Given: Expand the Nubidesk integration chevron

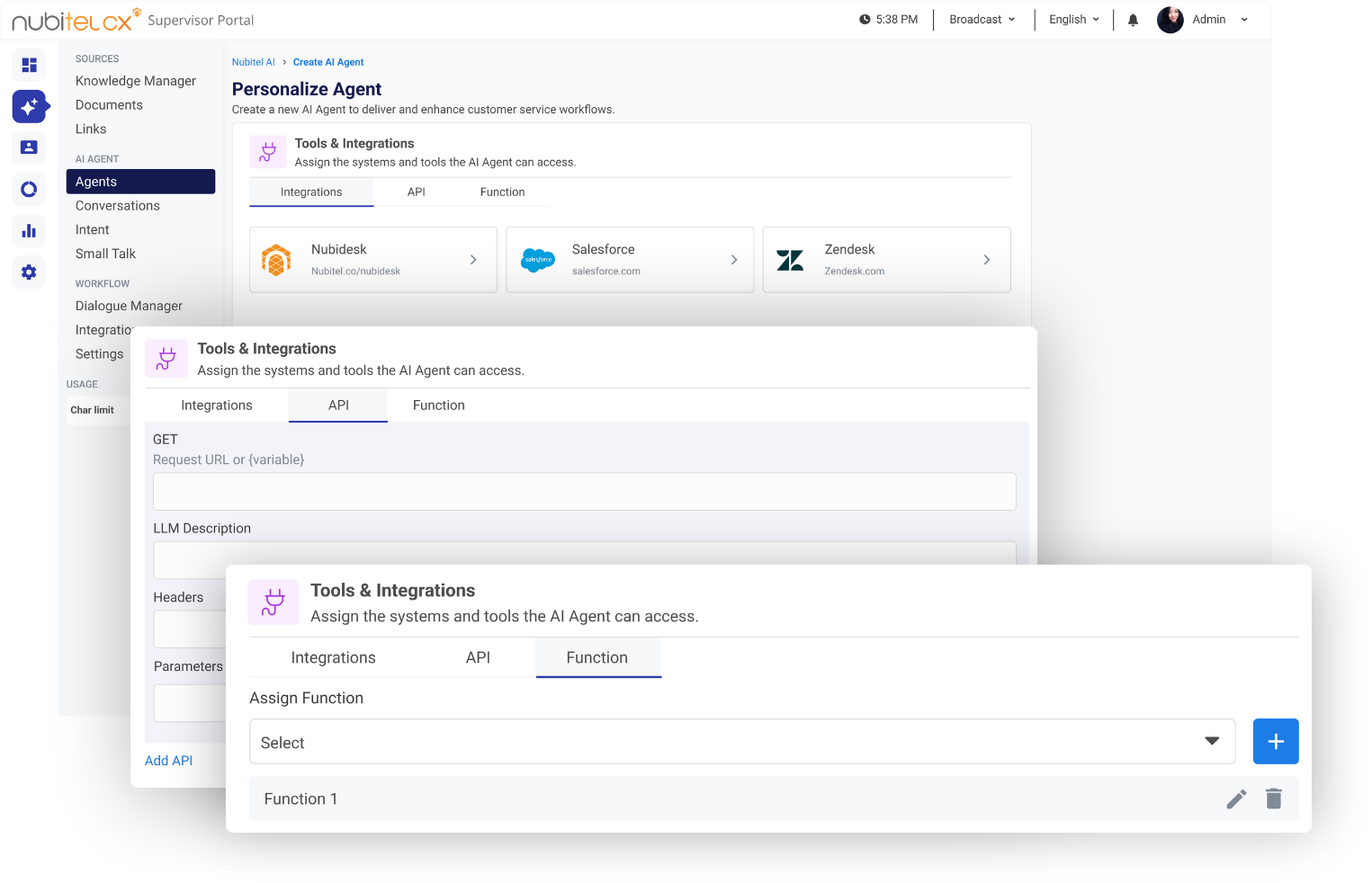Looking at the screenshot, I should (x=473, y=260).
